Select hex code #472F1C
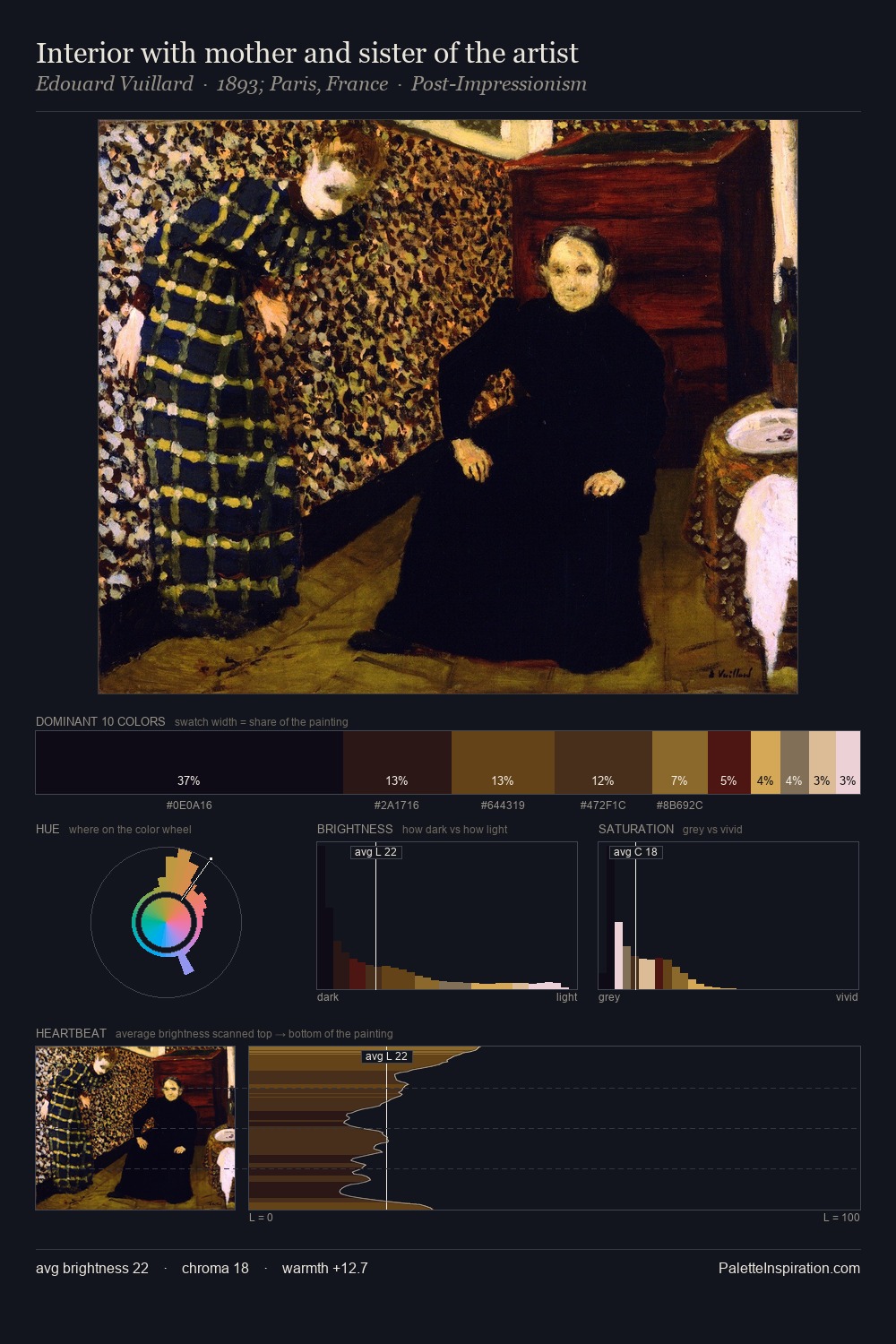The width and height of the screenshot is (896, 1344). [603, 806]
